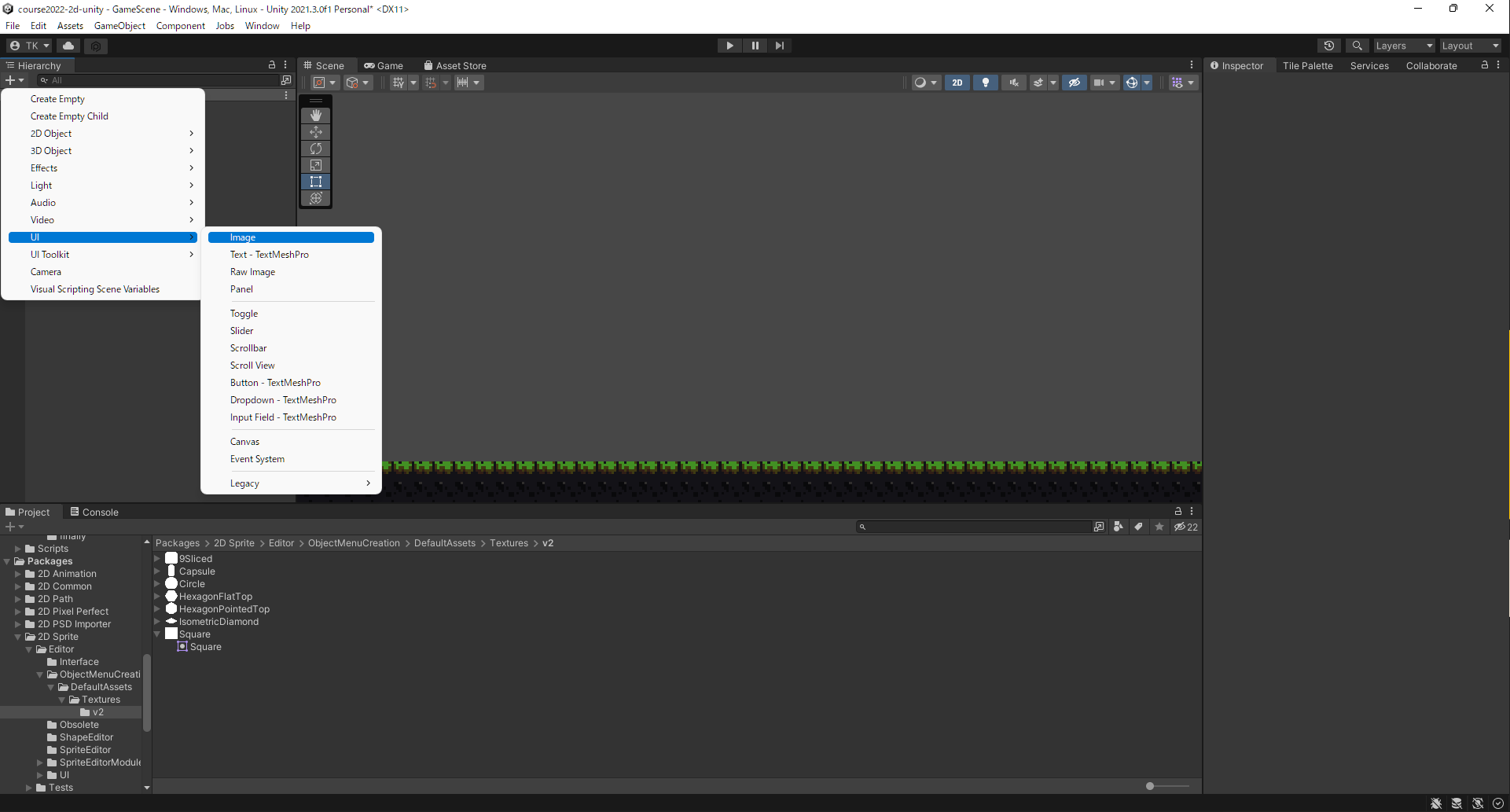Select the Rotate tool in Scene overlay
Screen dimensions: 1510x812
click(316, 149)
